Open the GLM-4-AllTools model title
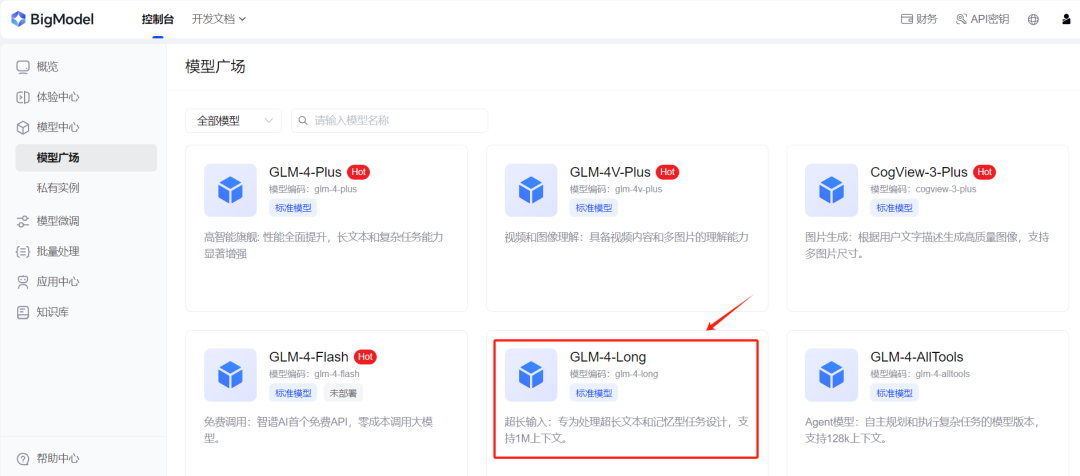The image size is (1080, 476). point(917,357)
